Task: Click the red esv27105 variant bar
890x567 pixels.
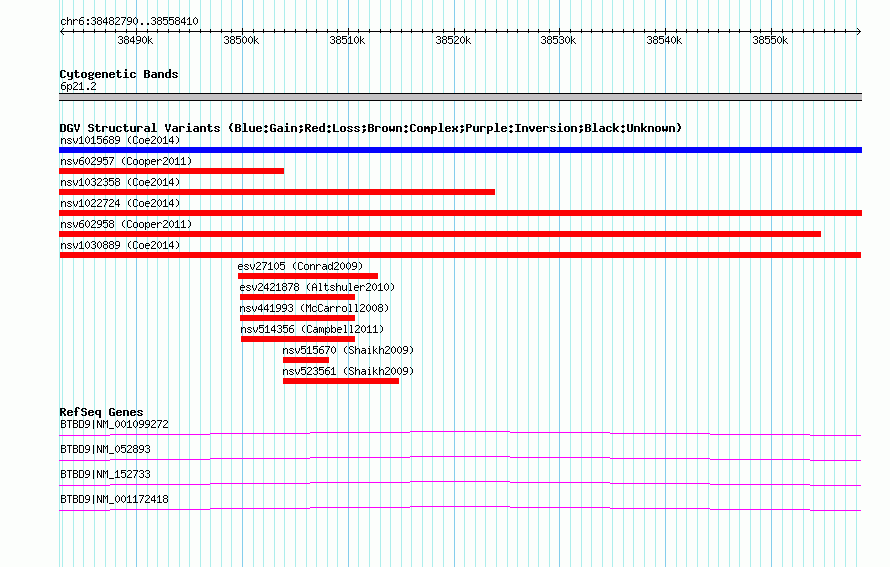Action: (x=308, y=276)
